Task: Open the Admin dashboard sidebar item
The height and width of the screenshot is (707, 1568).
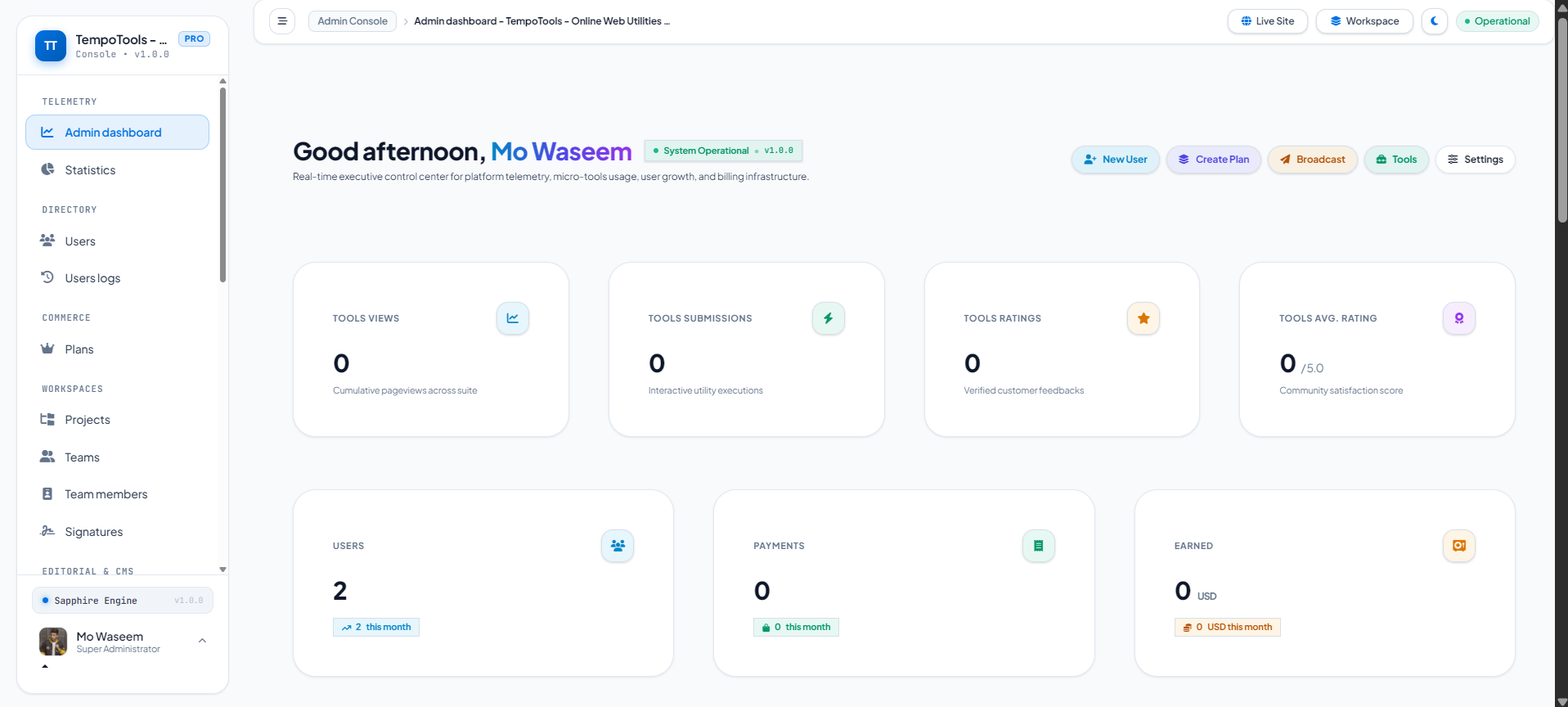Action: tap(117, 133)
